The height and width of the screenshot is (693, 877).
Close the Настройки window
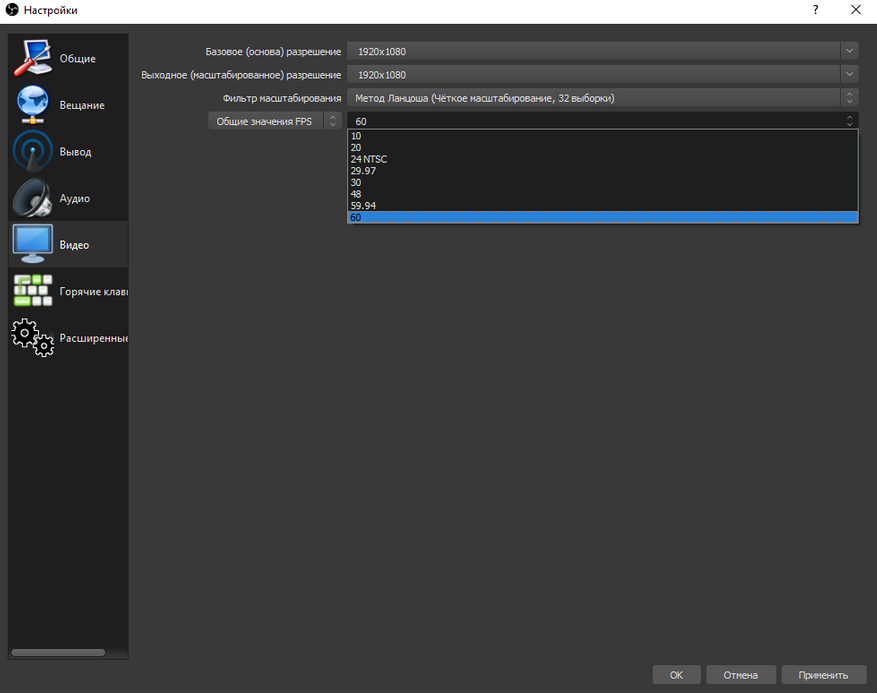(x=856, y=10)
